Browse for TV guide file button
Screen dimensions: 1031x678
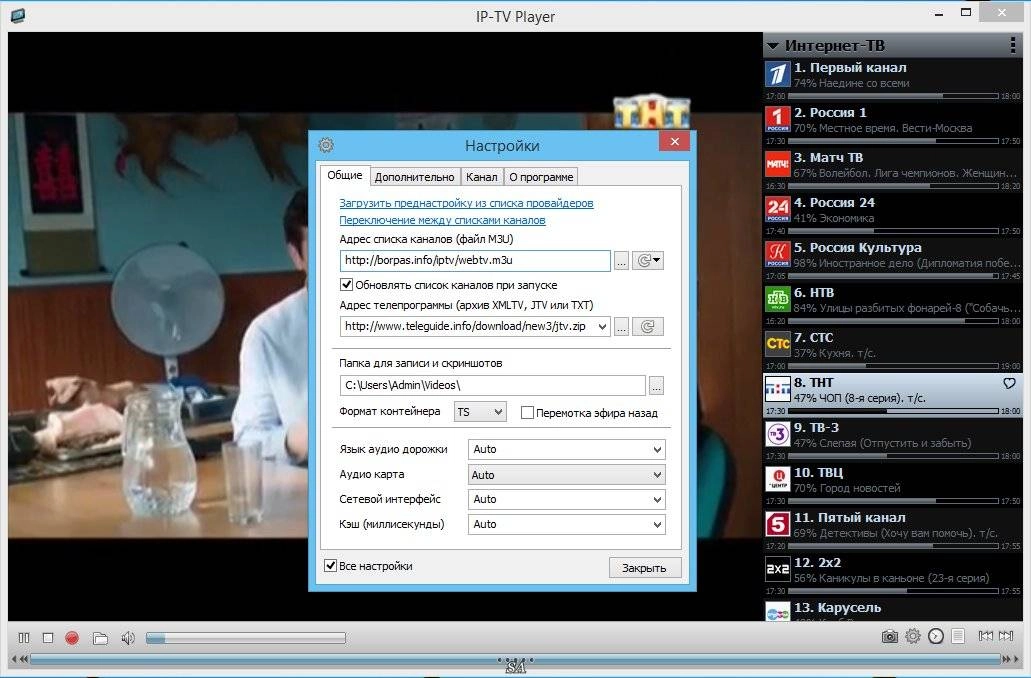tap(621, 327)
